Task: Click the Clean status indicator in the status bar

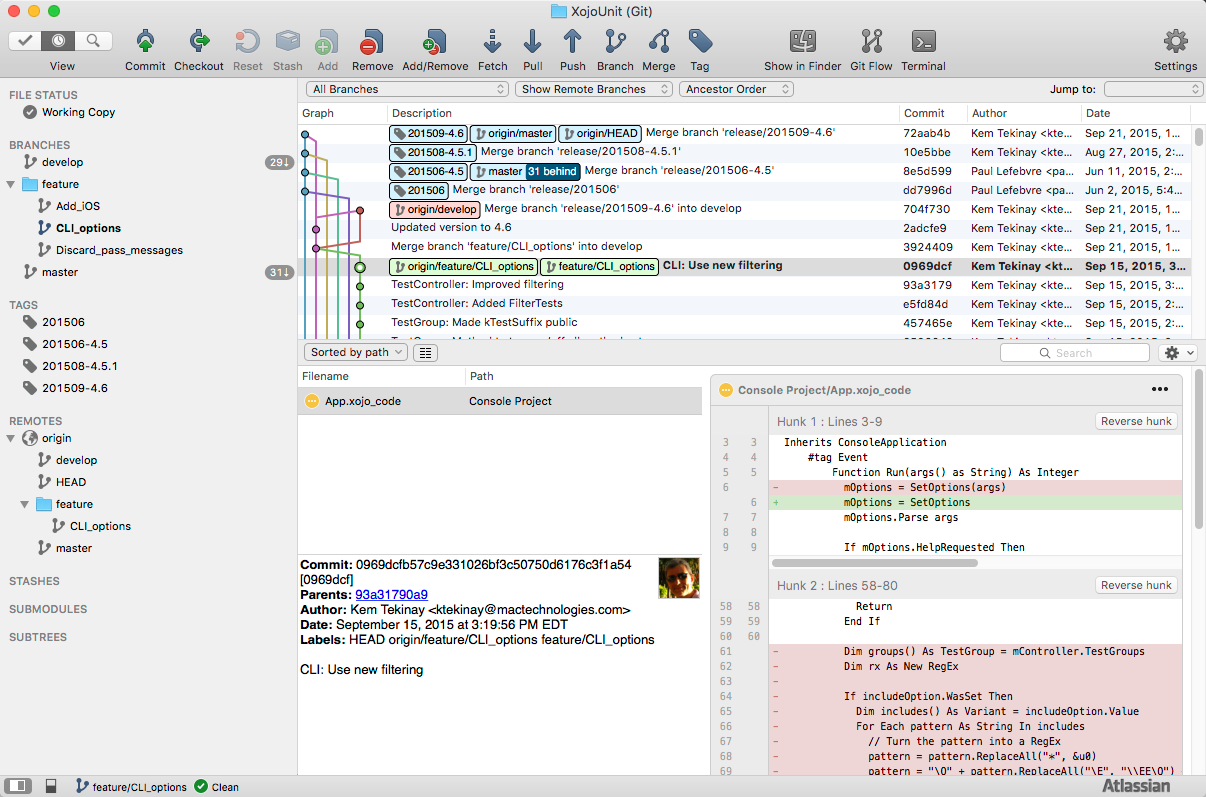Action: coord(217,787)
